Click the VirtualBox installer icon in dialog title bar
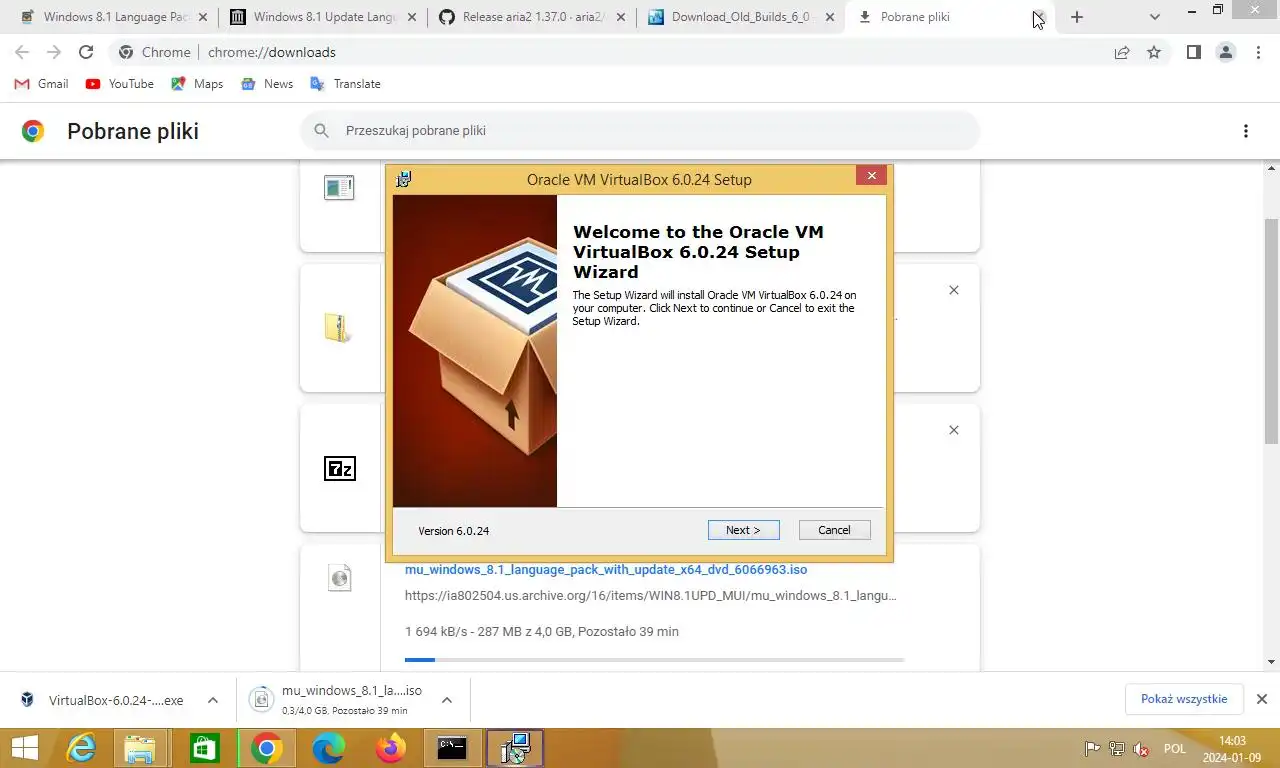Screen dimensions: 1280x768 coord(404,179)
